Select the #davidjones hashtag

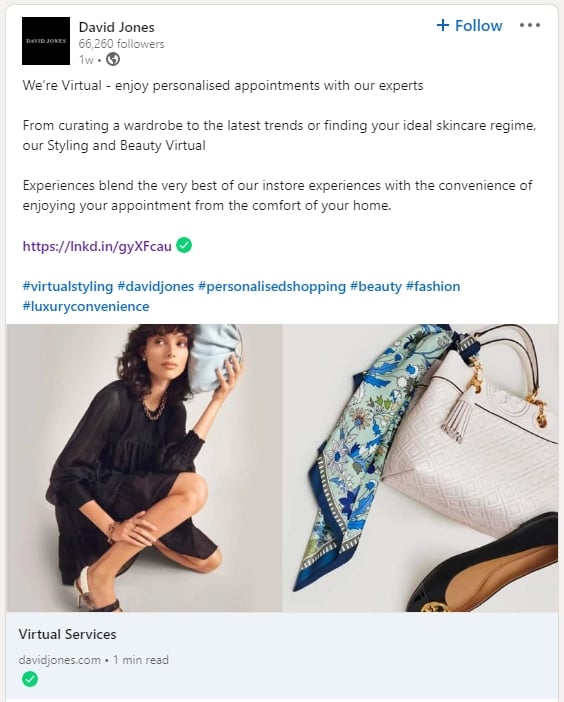click(155, 286)
